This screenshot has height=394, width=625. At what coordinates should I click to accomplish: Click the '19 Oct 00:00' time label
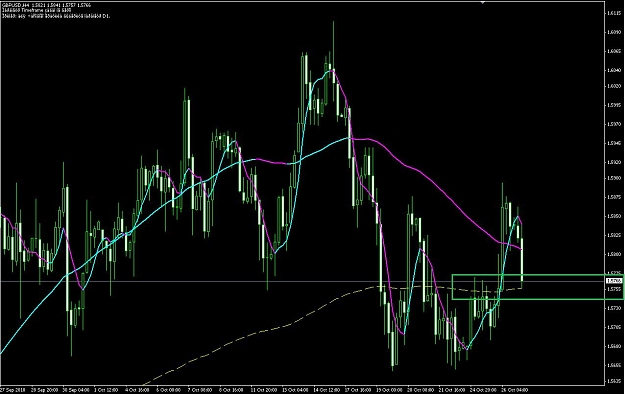coord(389,390)
